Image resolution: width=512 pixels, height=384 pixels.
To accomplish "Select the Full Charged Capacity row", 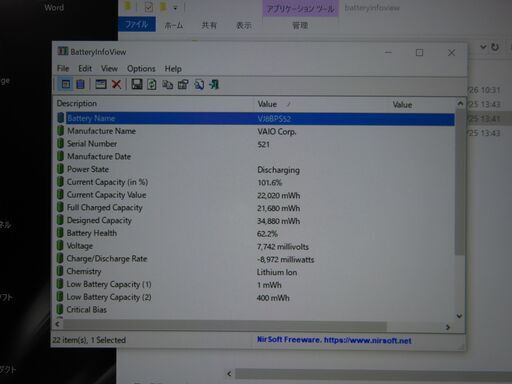I will coord(255,208).
